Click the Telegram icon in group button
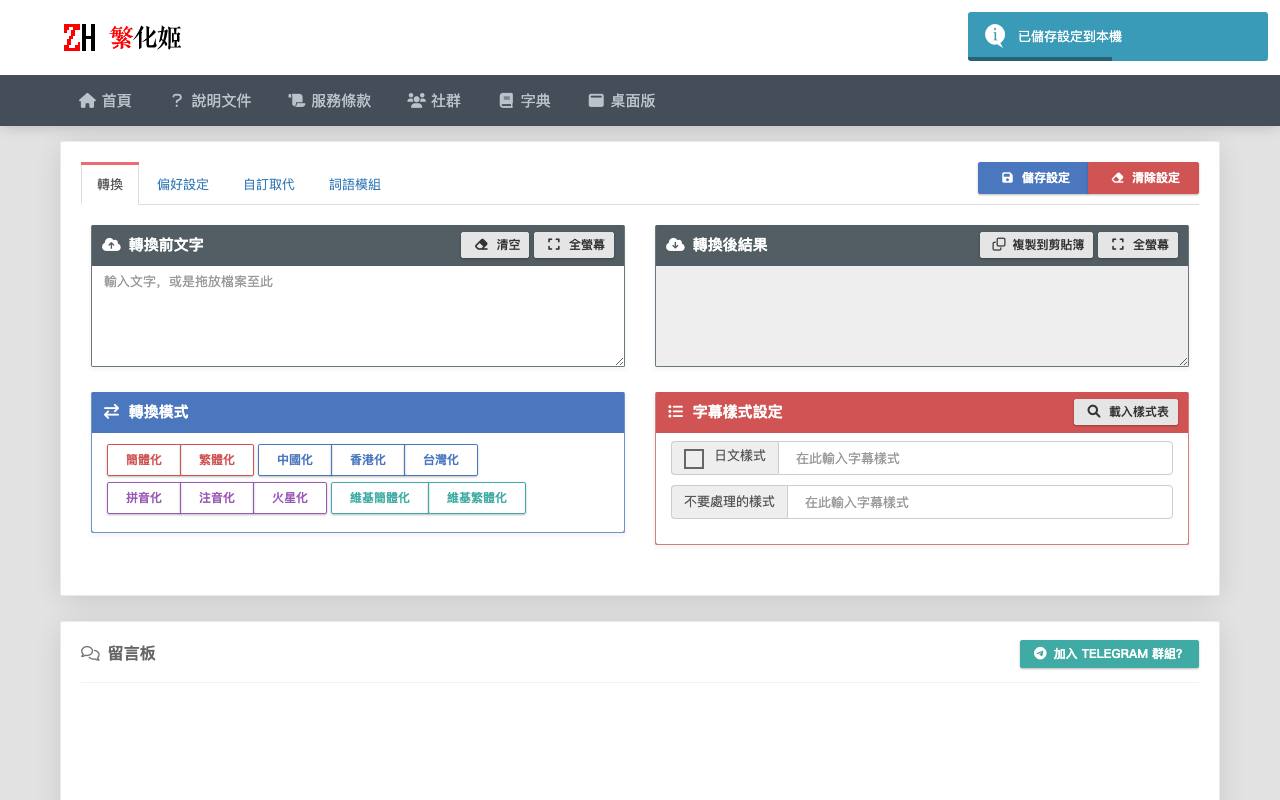Viewport: 1280px width, 800px height. pos(1040,654)
